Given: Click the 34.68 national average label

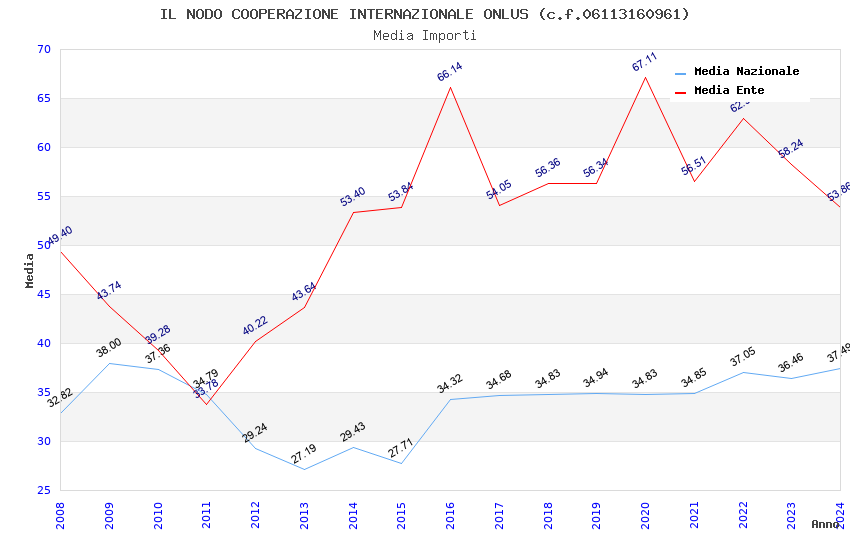Looking at the screenshot, I should (499, 380).
